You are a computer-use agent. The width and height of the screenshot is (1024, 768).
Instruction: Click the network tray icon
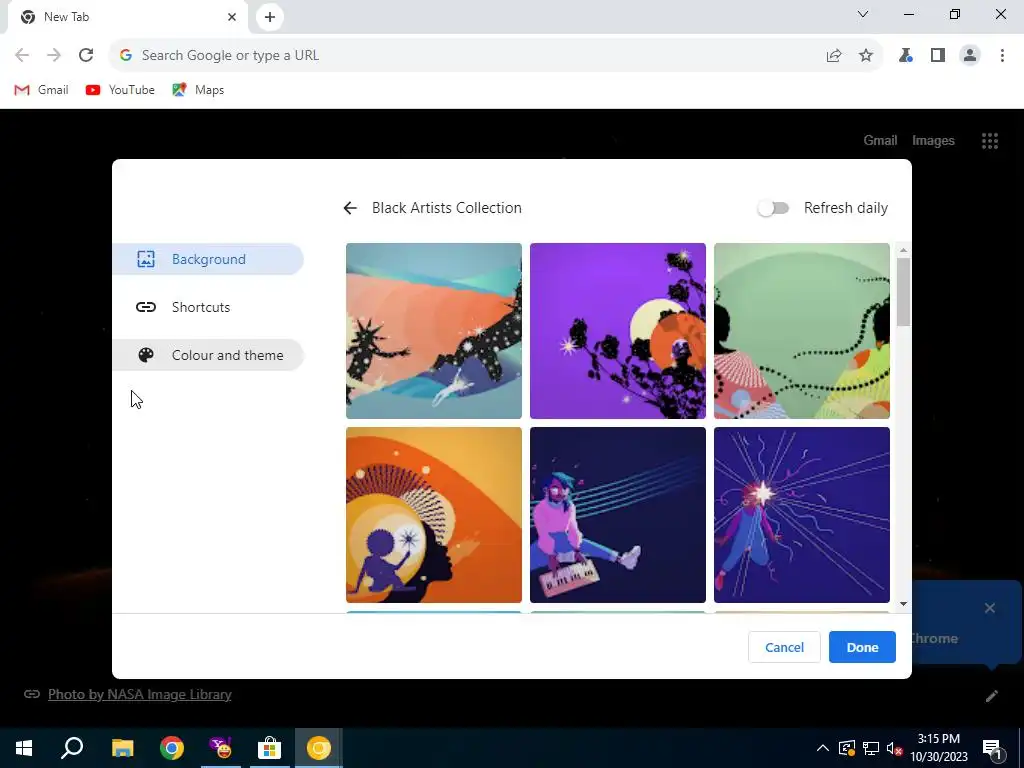[x=871, y=748]
